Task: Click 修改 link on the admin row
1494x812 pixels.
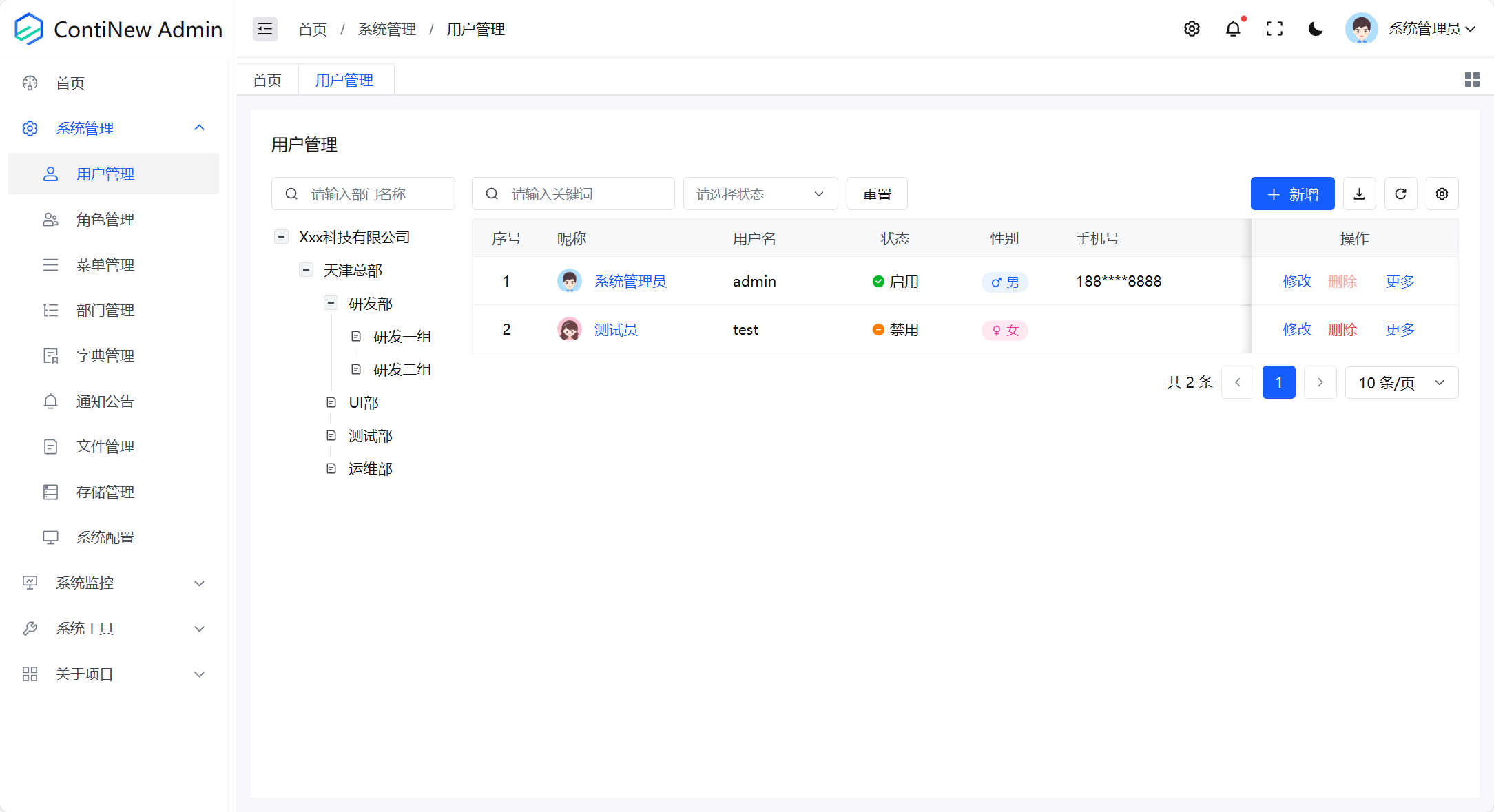Action: click(1297, 281)
